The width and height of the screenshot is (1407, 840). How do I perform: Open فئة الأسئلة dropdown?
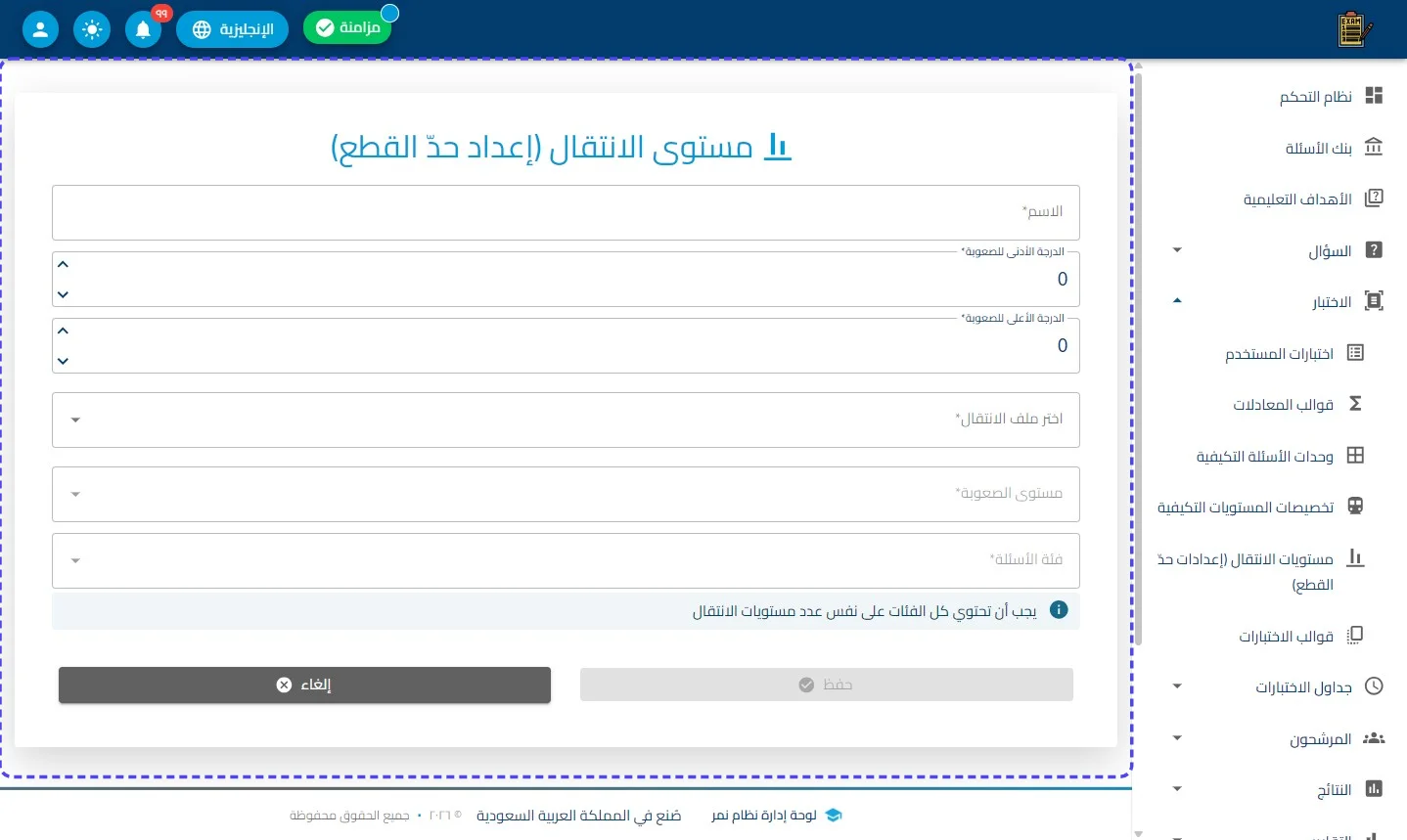(x=566, y=560)
